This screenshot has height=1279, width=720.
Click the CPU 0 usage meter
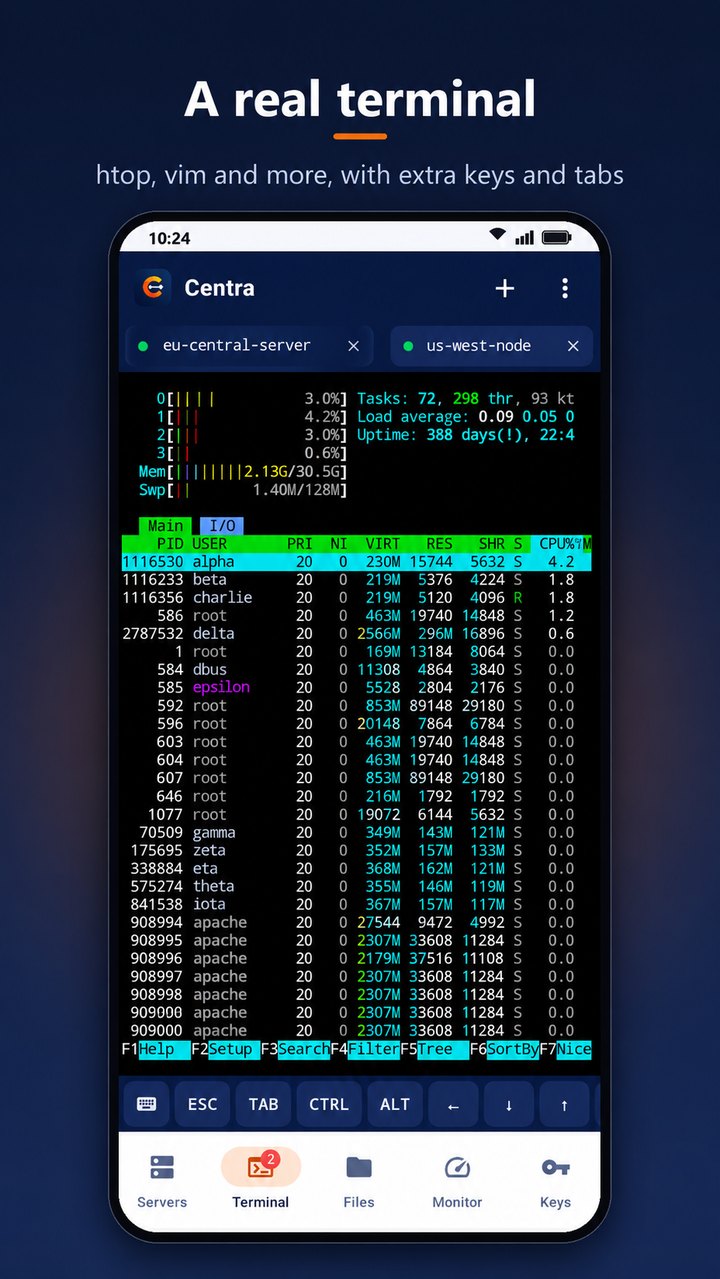[252, 399]
